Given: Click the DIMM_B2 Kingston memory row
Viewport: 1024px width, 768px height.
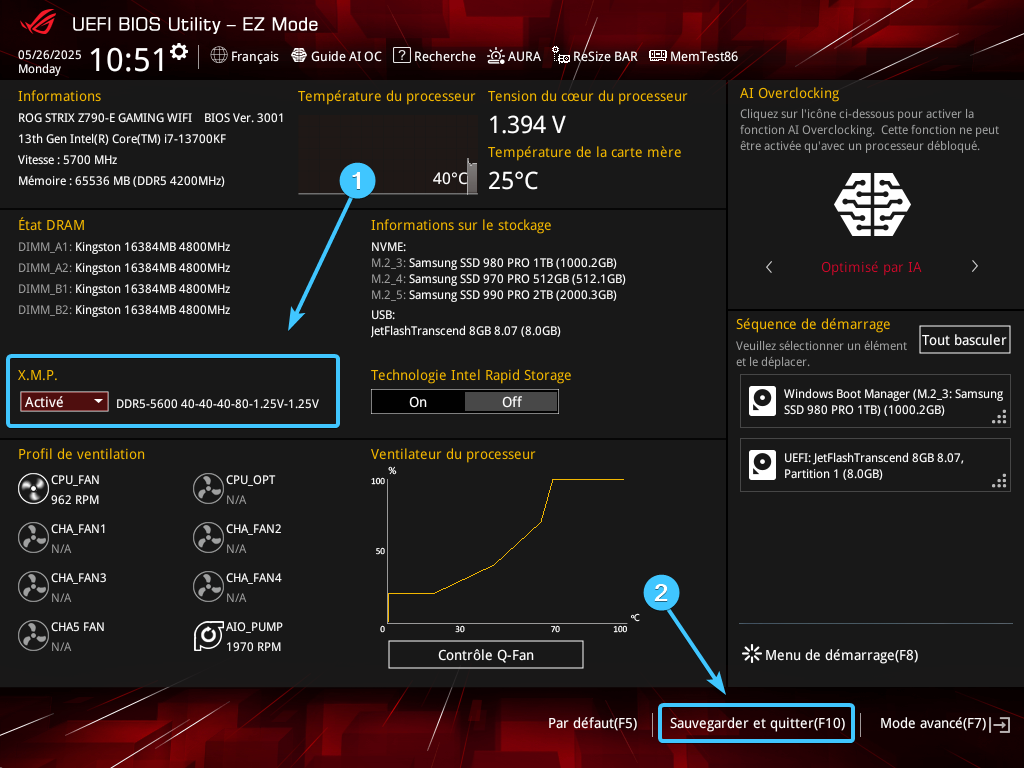Looking at the screenshot, I should tap(124, 310).
